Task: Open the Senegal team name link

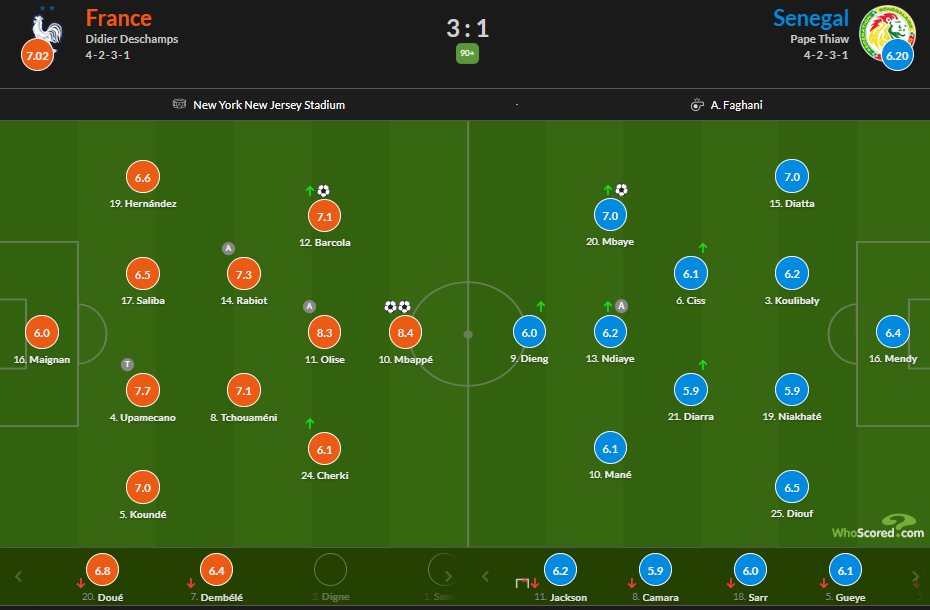Action: (x=811, y=18)
